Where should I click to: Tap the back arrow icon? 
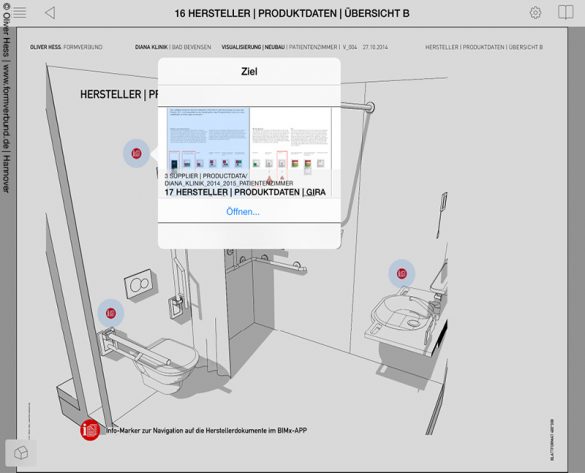click(50, 13)
